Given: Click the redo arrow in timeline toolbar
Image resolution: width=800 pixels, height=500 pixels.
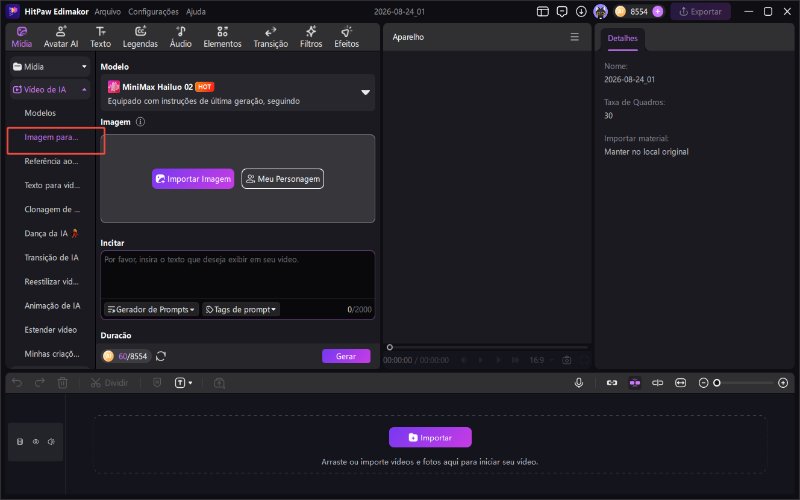Looking at the screenshot, I should coord(40,383).
